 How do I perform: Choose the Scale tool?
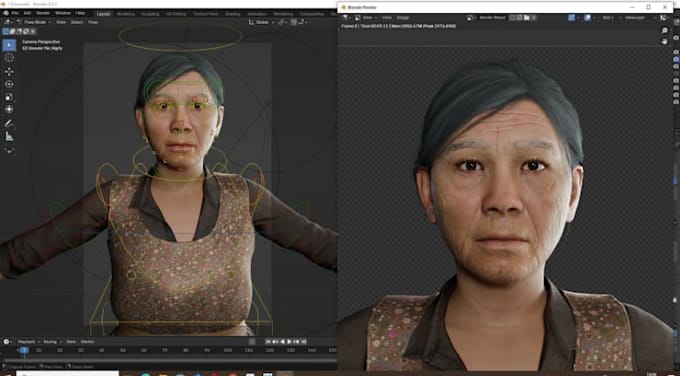tap(9, 97)
